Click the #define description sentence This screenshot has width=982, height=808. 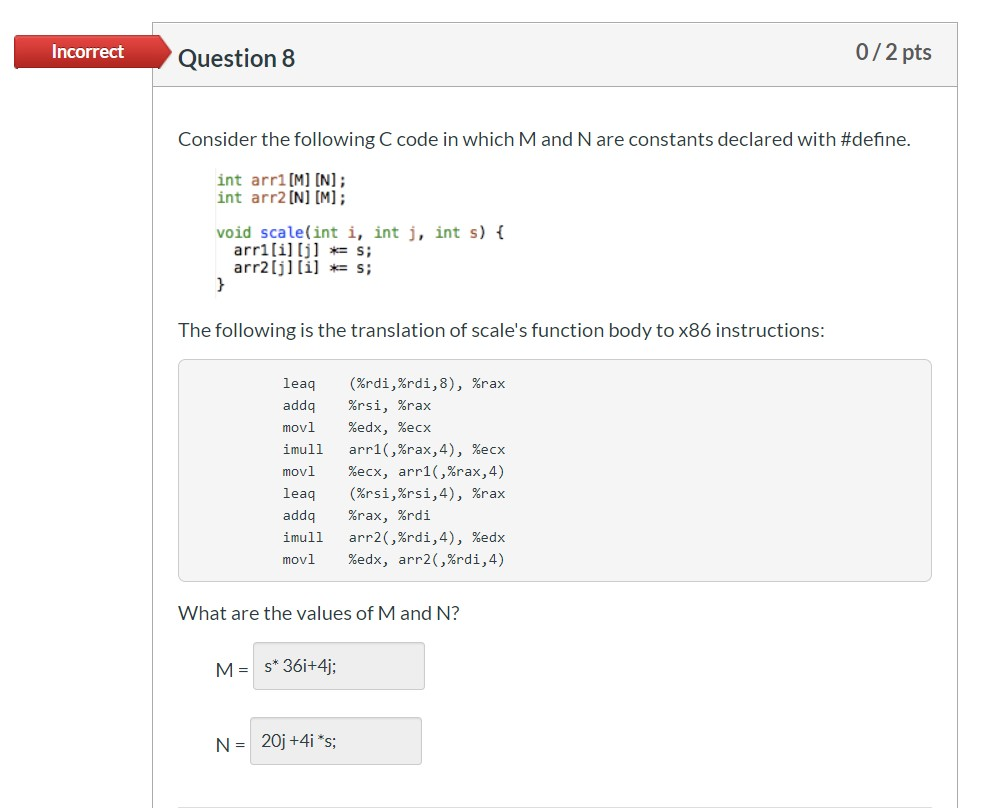[x=544, y=139]
